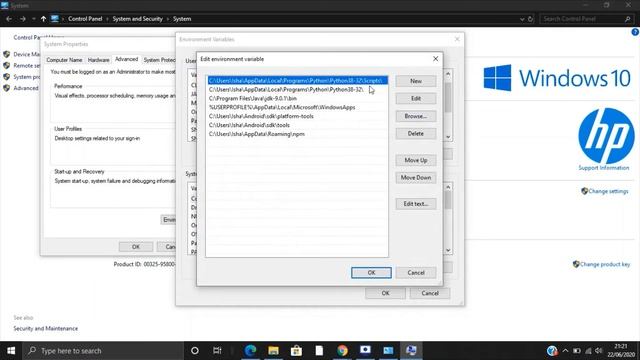Expand the address bar history dropdown

click(x=522, y=19)
